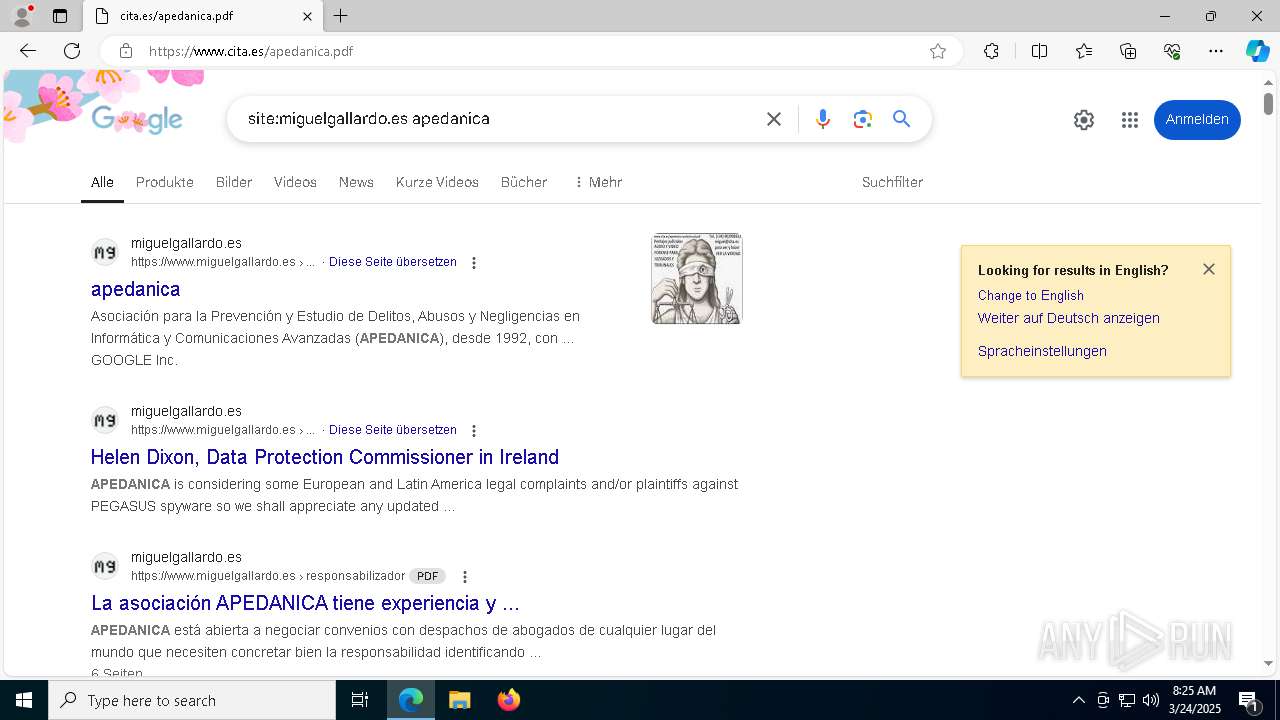Switch to the Kurze Videos tab
Screen dimensions: 1280x720
click(437, 182)
